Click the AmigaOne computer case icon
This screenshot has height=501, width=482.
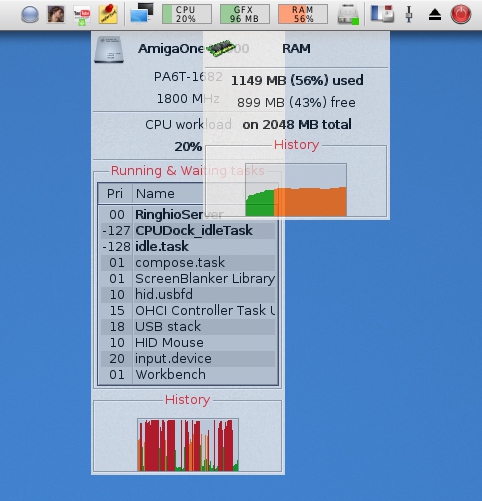(x=109, y=50)
